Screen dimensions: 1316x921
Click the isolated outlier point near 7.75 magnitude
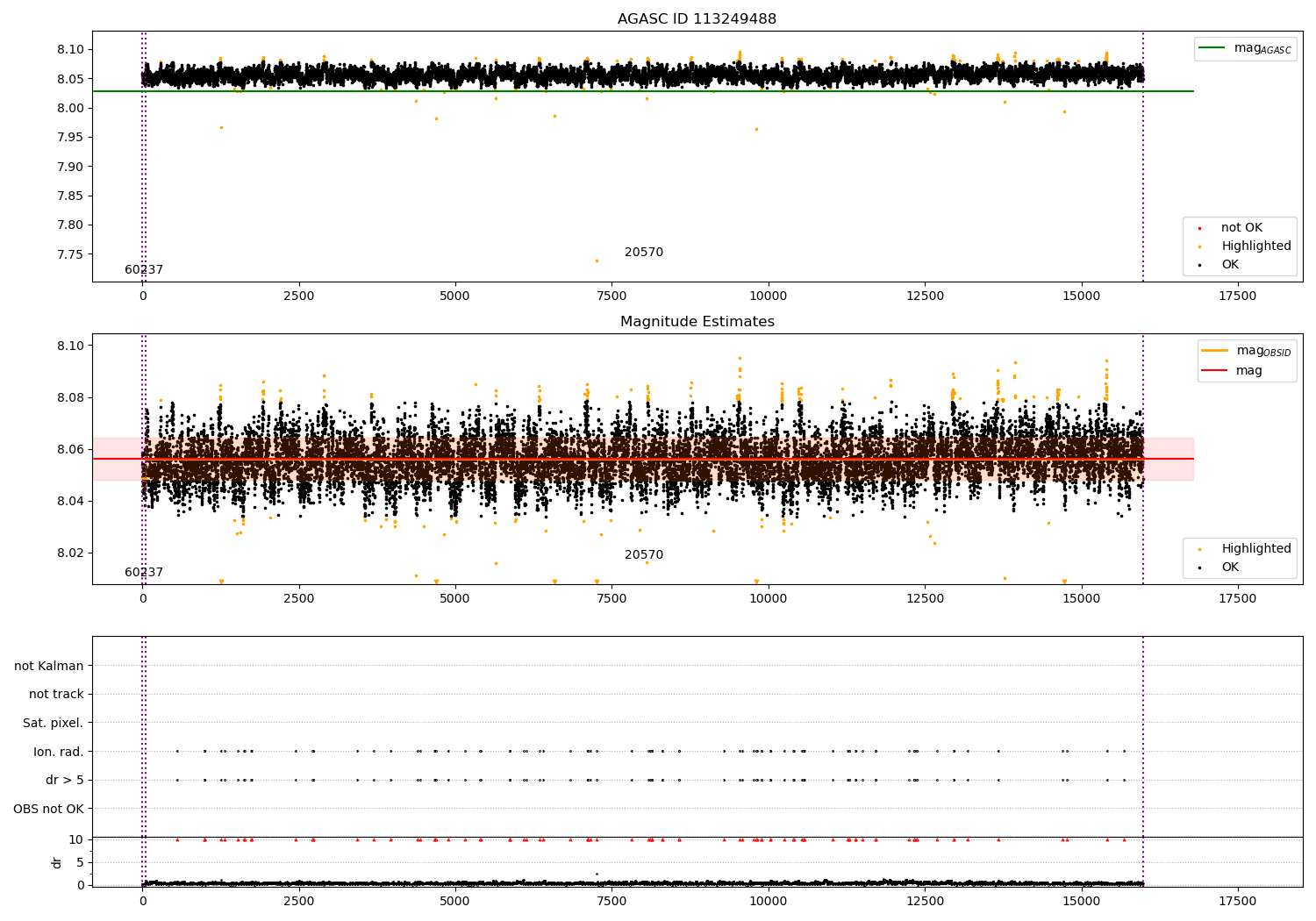[x=597, y=261]
